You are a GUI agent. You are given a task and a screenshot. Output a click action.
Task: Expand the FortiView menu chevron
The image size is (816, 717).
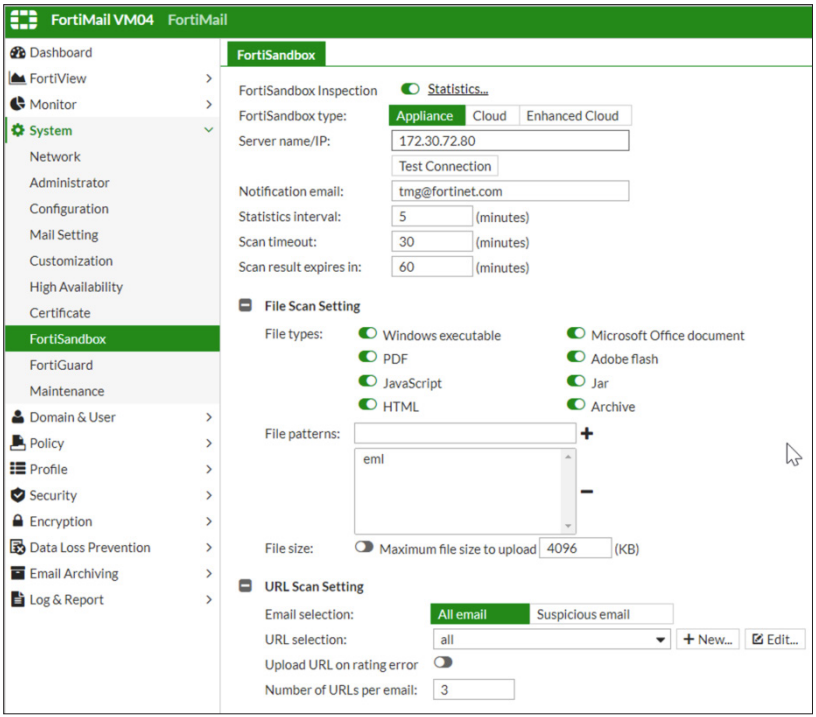(209, 79)
